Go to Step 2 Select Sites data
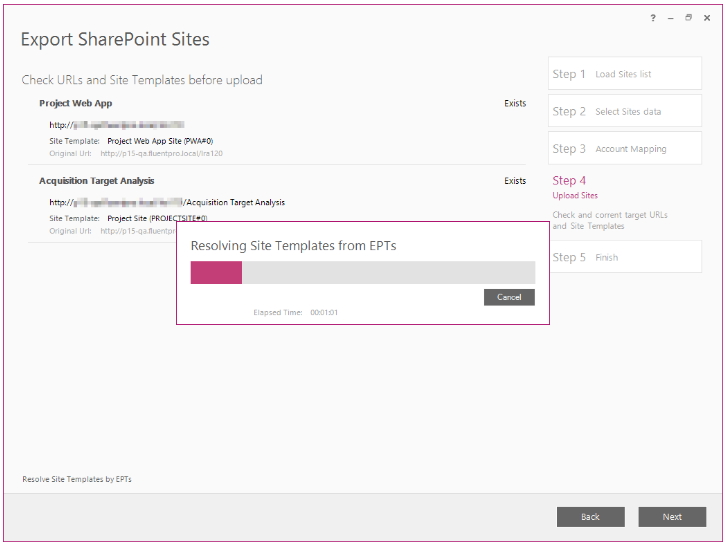 [x=624, y=111]
